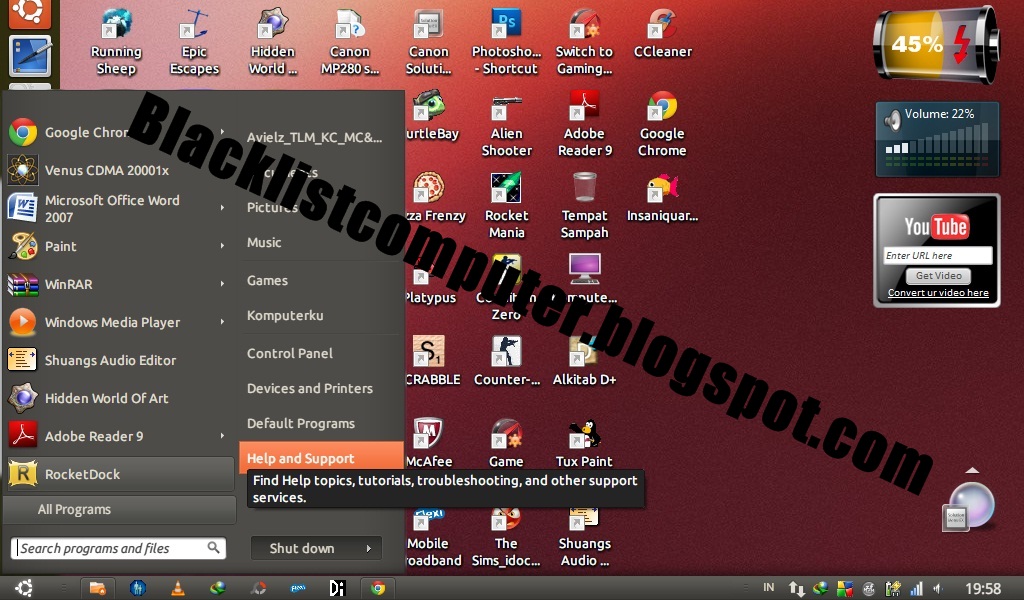Open Game desktop shortcut
This screenshot has width=1024, height=600.
[x=506, y=443]
